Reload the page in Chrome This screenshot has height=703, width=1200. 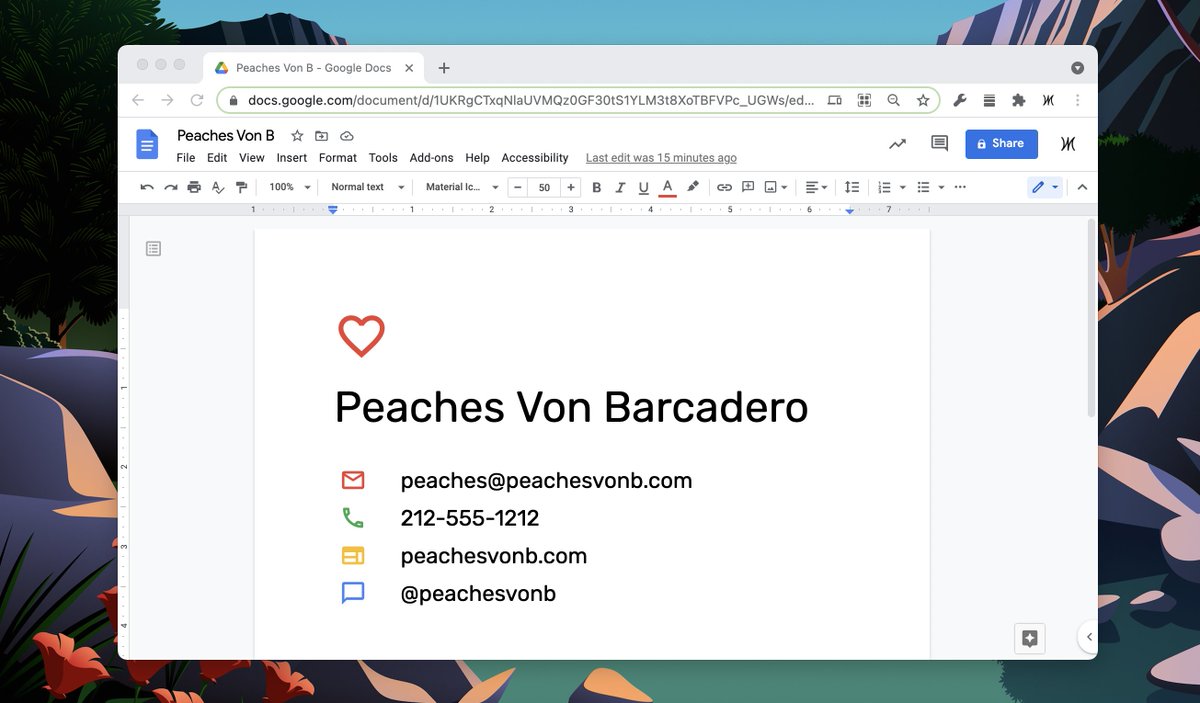[197, 100]
